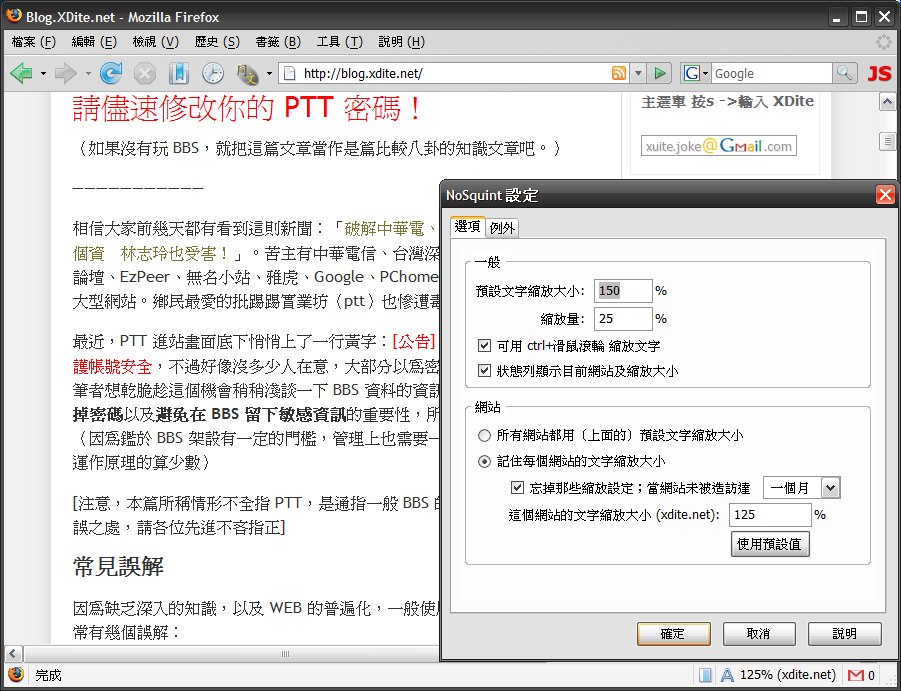Viewport: 901px width, 691px height.
Task: Open the 工具 (T) menu
Action: pyautogui.click(x=339, y=41)
